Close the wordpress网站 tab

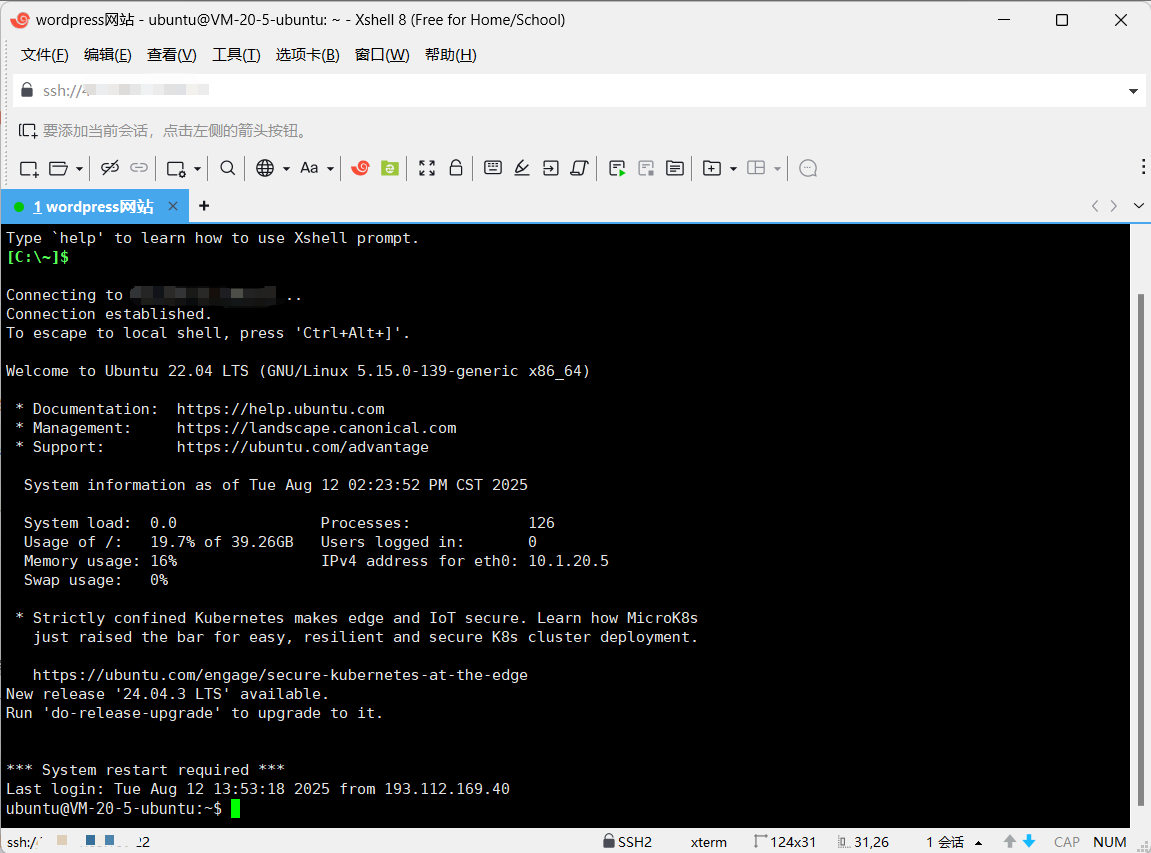pyautogui.click(x=173, y=206)
